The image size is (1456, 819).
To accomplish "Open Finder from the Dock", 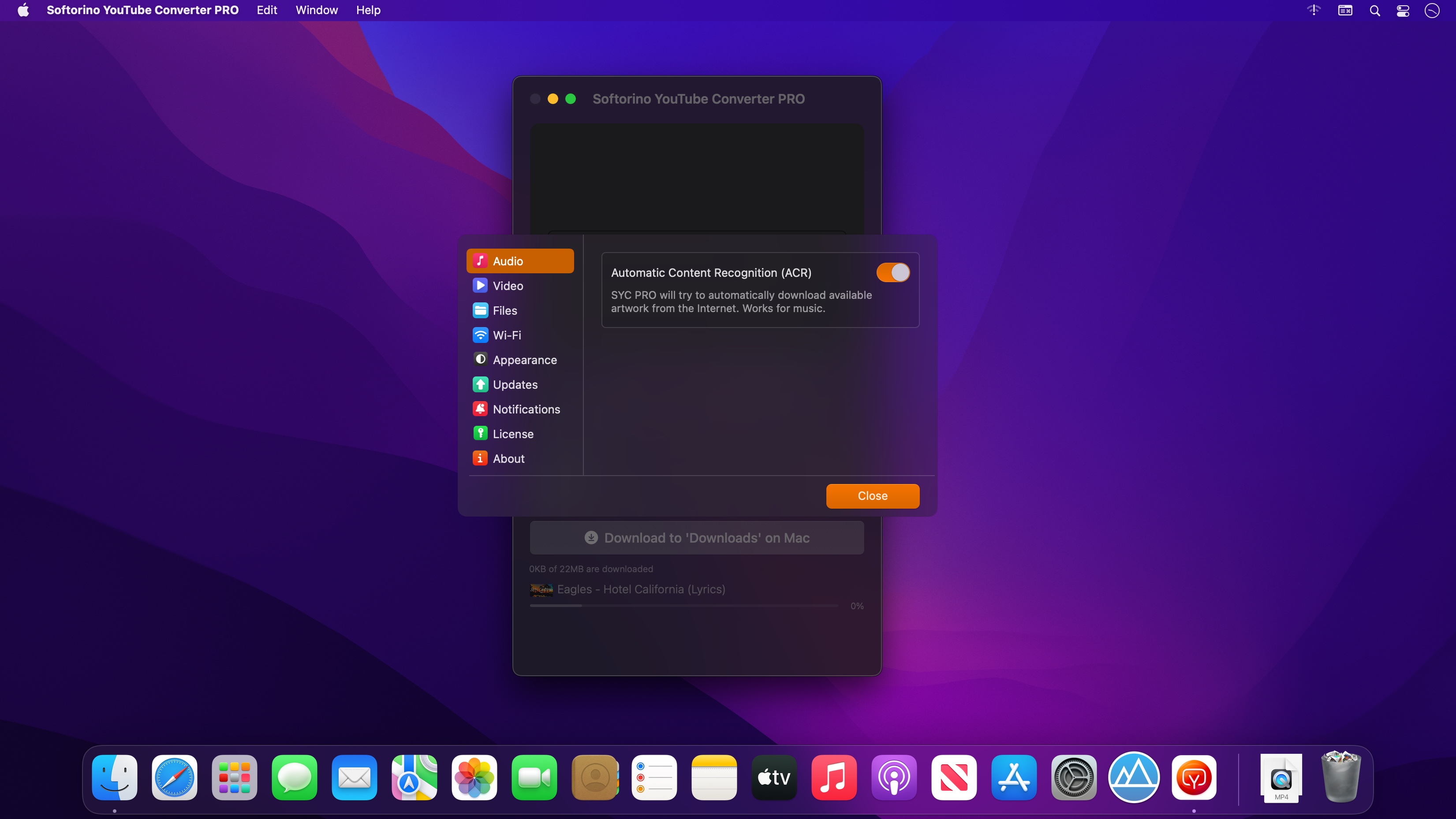I will [115, 778].
